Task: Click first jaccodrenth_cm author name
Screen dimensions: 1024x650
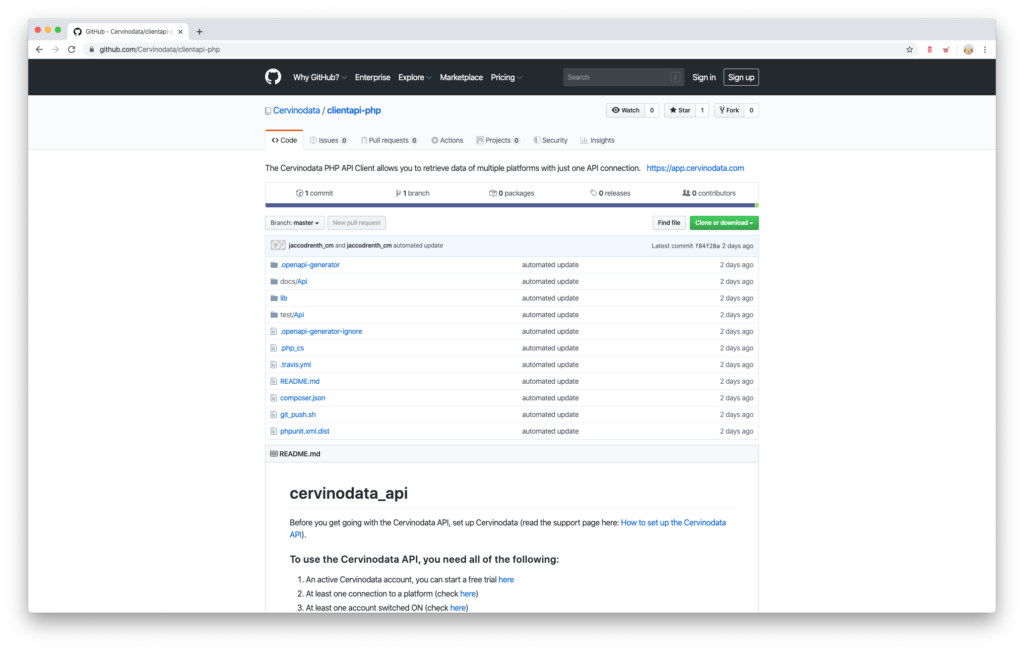Action: tap(311, 246)
